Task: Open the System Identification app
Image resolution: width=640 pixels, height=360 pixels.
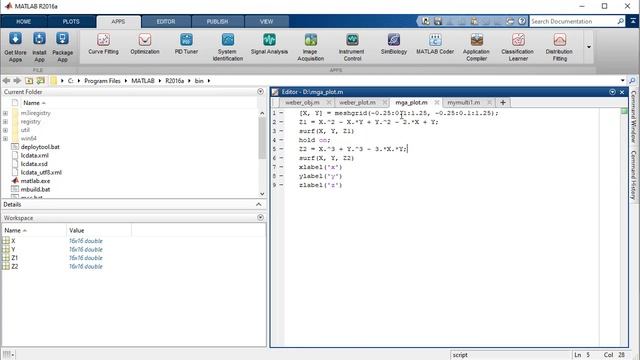Action: pos(227,47)
